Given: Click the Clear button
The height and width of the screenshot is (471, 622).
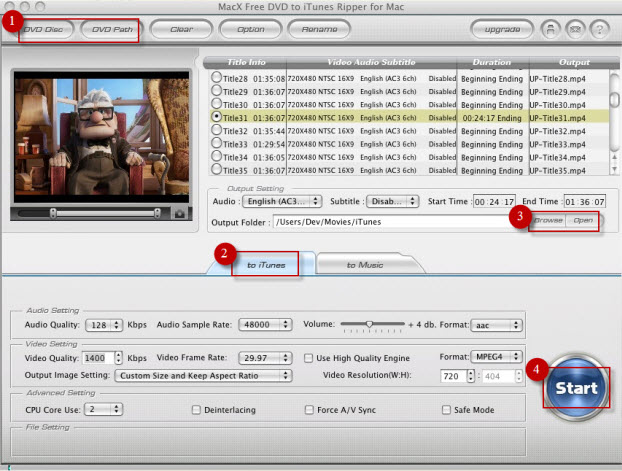Looking at the screenshot, I should 181,29.
